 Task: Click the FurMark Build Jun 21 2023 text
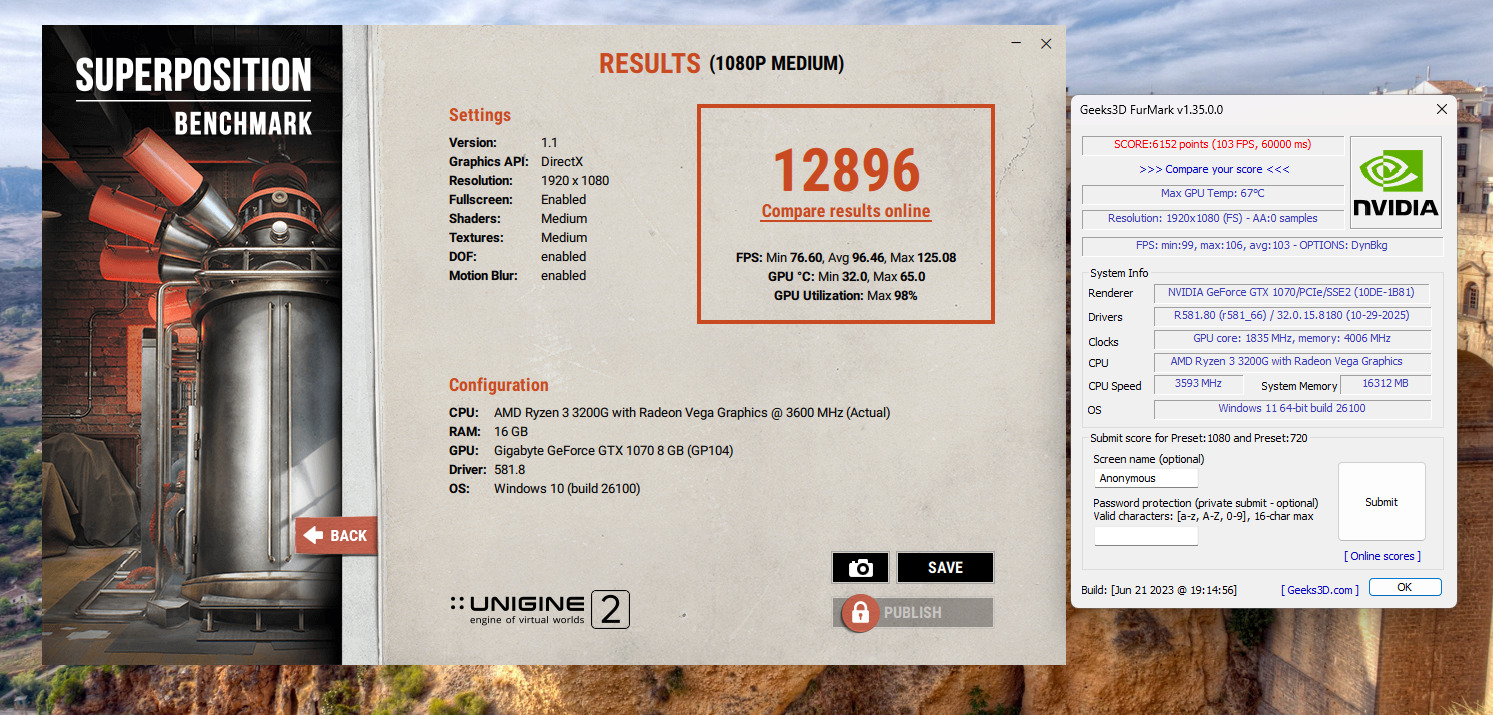click(x=1159, y=590)
